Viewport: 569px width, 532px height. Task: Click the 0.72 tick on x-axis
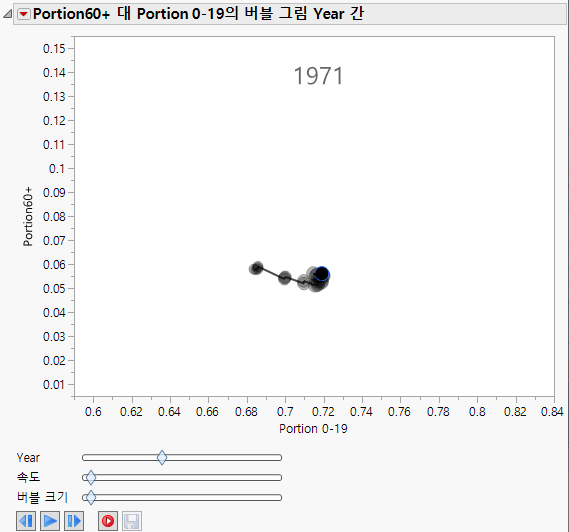click(323, 412)
